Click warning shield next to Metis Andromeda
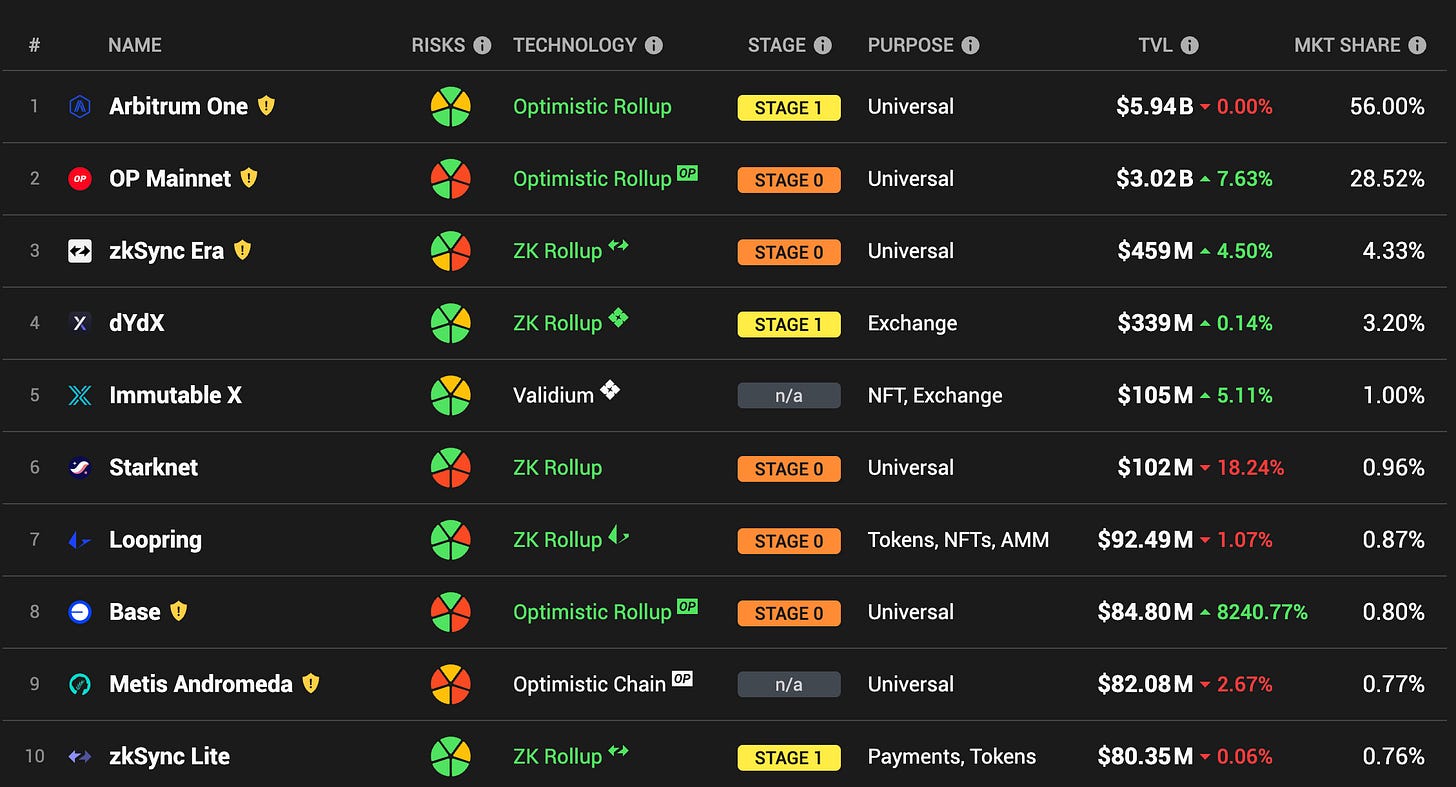This screenshot has height=787, width=1456. point(310,683)
